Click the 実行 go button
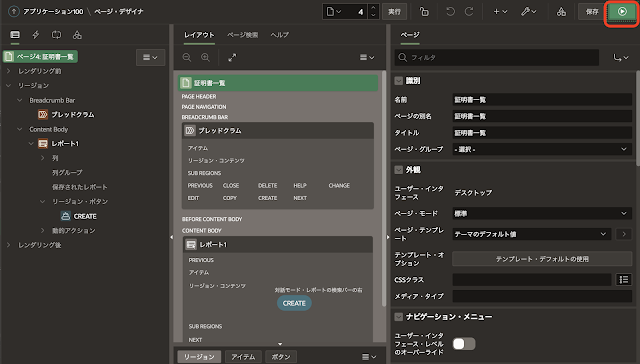Viewport: 640px width, 364px height. 394,12
